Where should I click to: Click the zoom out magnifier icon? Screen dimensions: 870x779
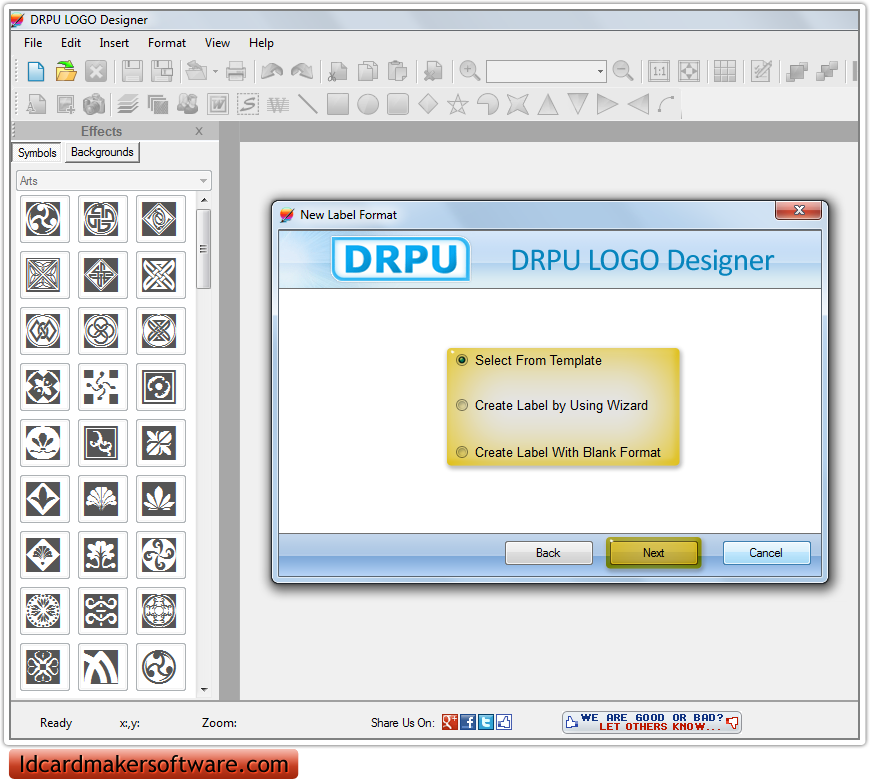click(623, 71)
